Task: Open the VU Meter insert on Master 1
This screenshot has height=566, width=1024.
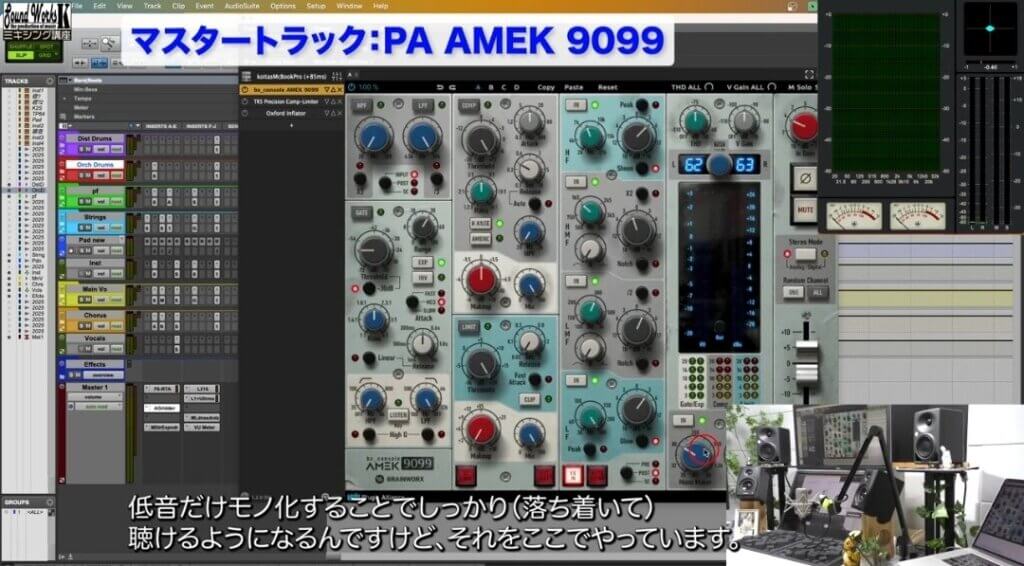Action: [202, 427]
